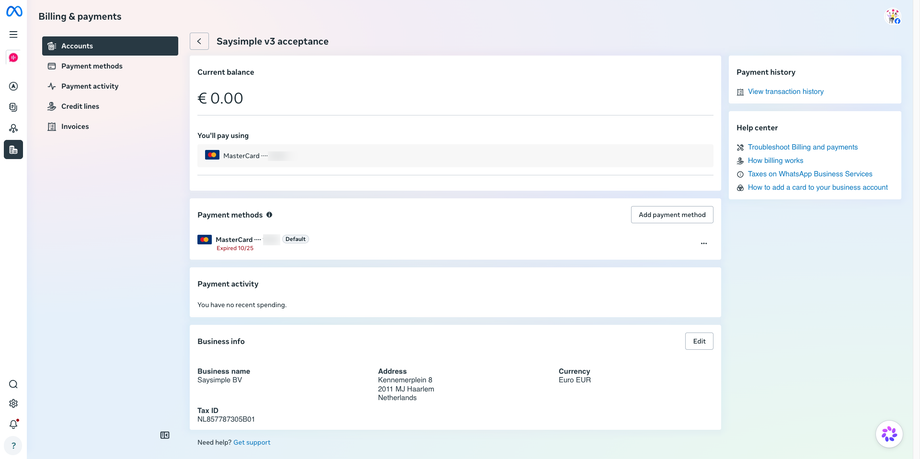Click the info icon next to Payment methods

pyautogui.click(x=269, y=215)
